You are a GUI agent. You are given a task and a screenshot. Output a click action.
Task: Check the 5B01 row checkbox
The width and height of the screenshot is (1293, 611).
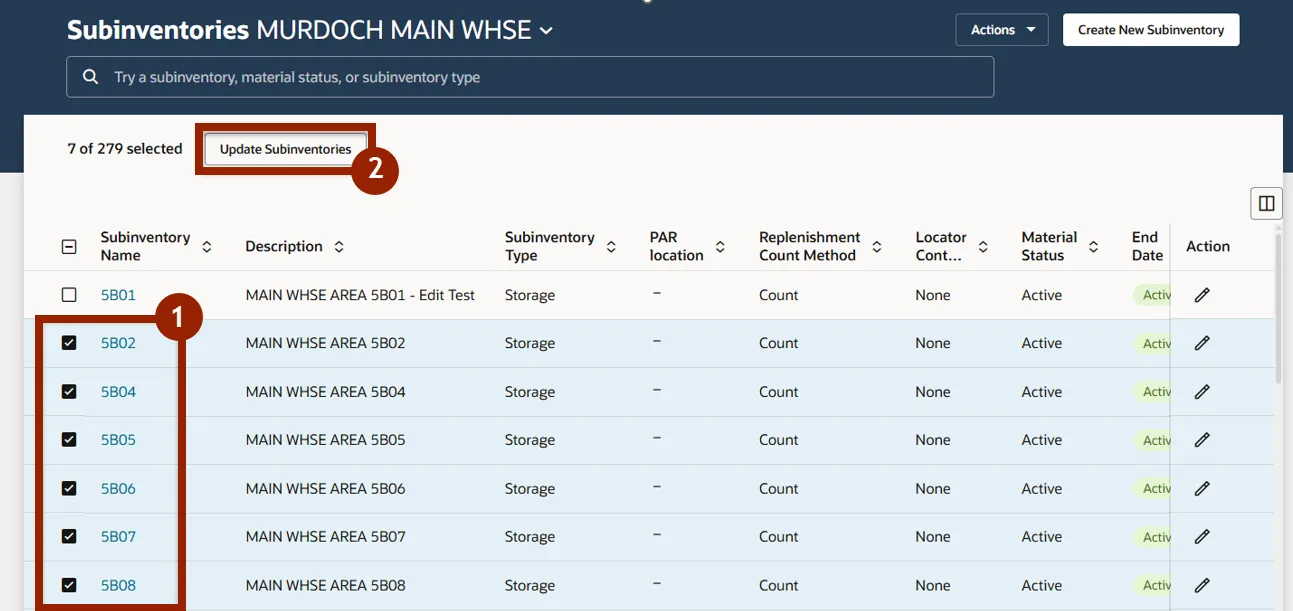pyautogui.click(x=69, y=295)
